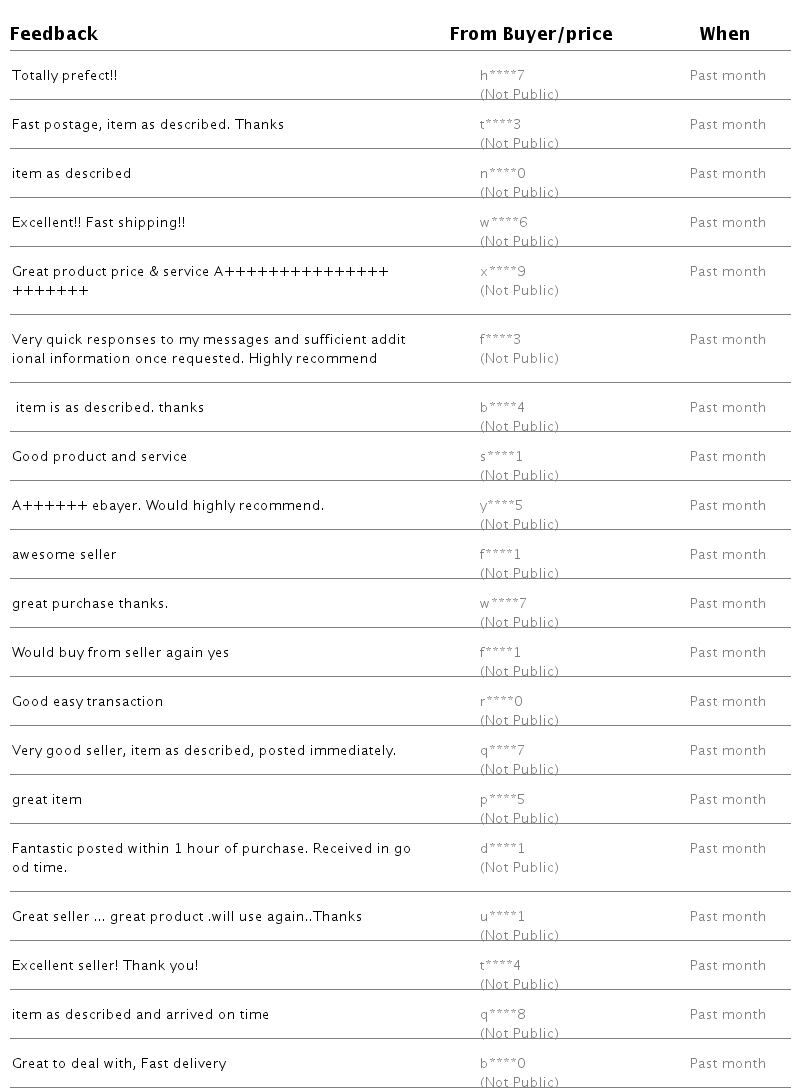Click 'Excellent seller! Thank you!' feedback comment
This screenshot has height=1088, width=800.
click(105, 965)
